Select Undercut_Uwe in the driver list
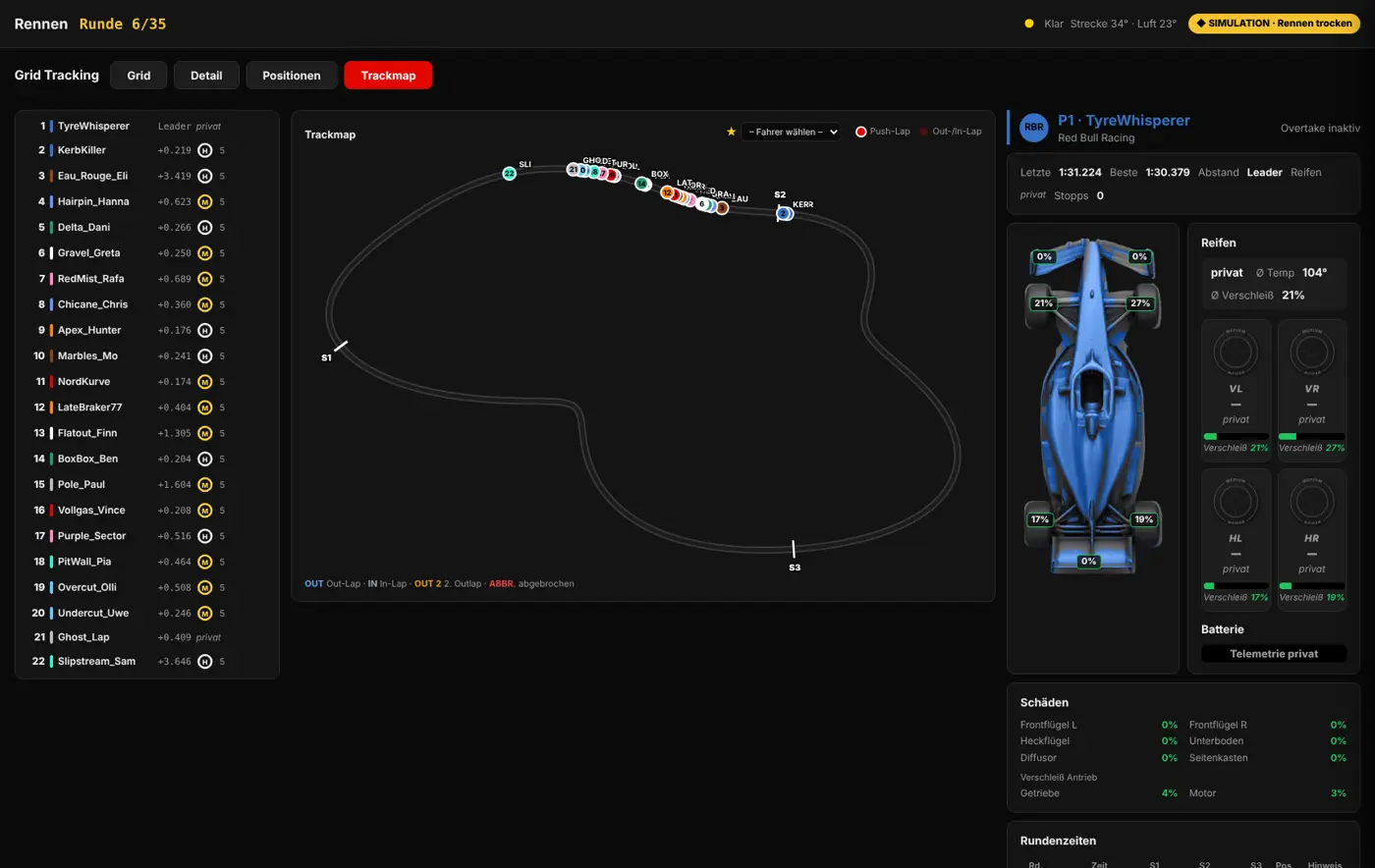 pyautogui.click(x=147, y=613)
